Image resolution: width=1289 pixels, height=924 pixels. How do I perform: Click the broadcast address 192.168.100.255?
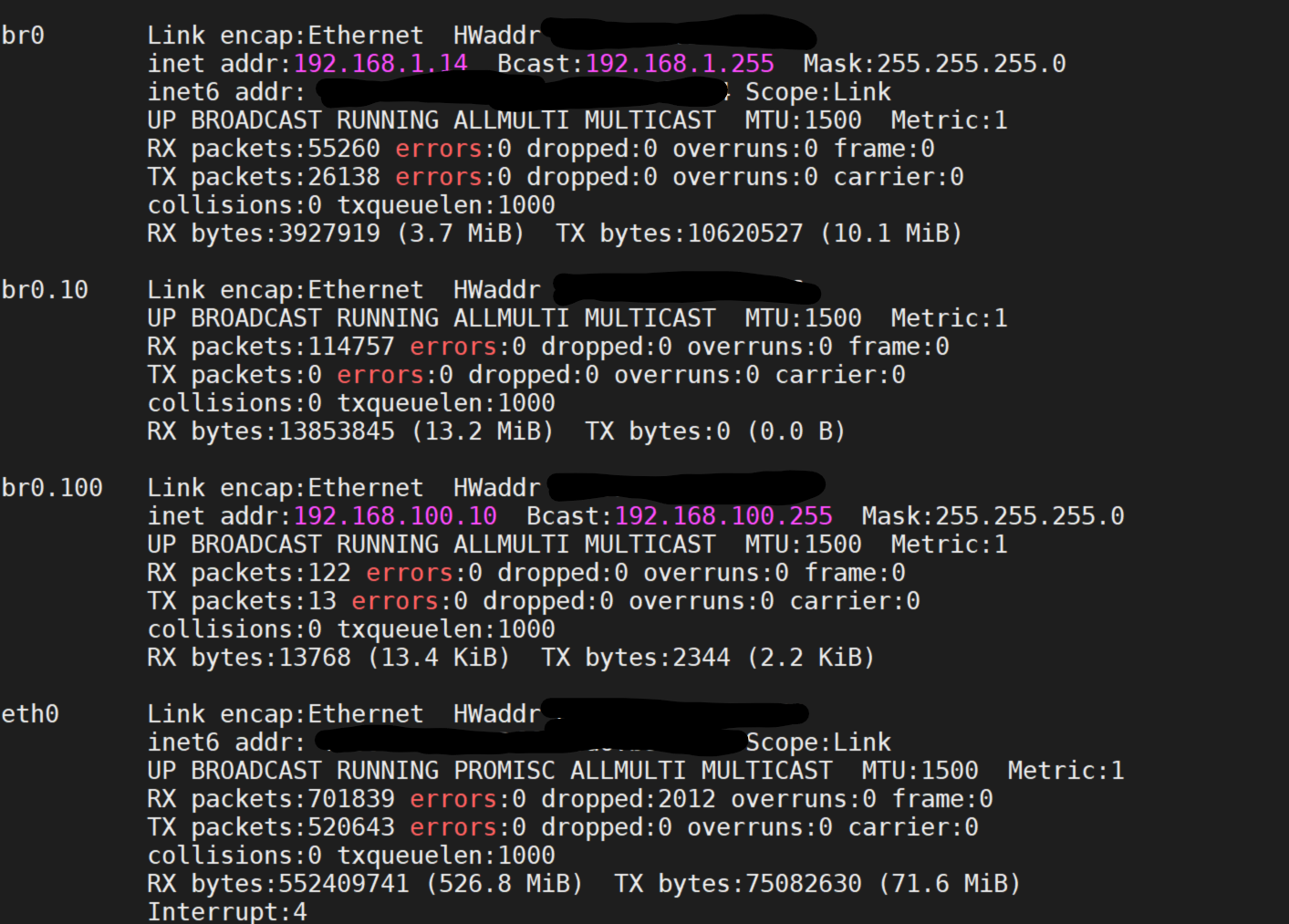click(x=723, y=516)
